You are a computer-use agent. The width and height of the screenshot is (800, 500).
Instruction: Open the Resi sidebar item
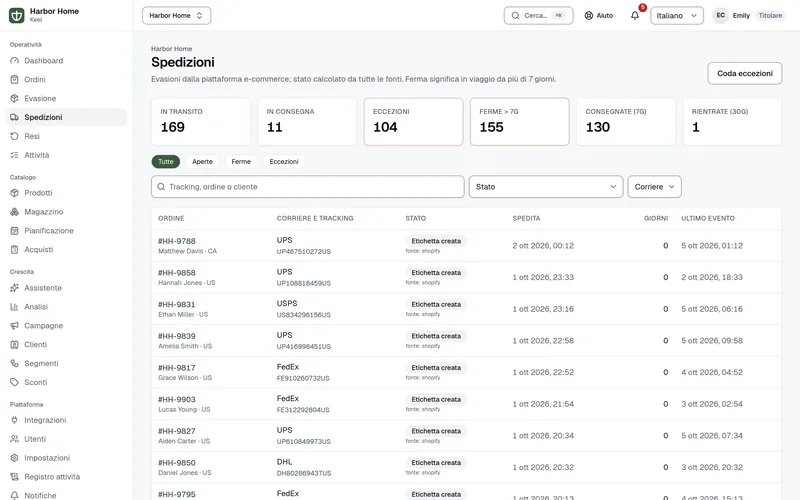click(x=66, y=136)
